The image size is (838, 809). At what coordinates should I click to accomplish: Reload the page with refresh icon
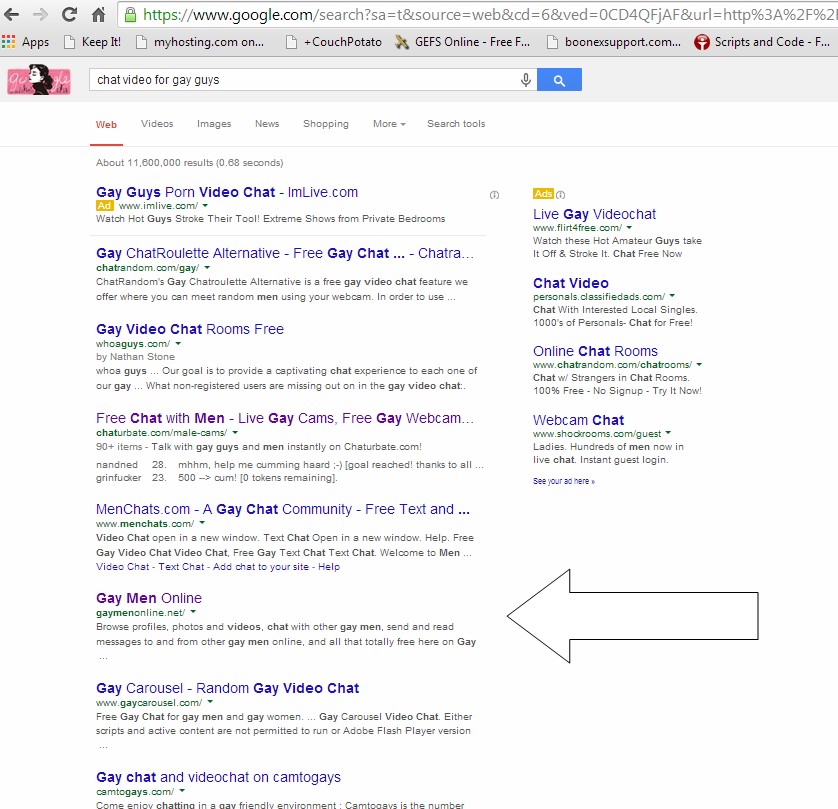click(69, 14)
